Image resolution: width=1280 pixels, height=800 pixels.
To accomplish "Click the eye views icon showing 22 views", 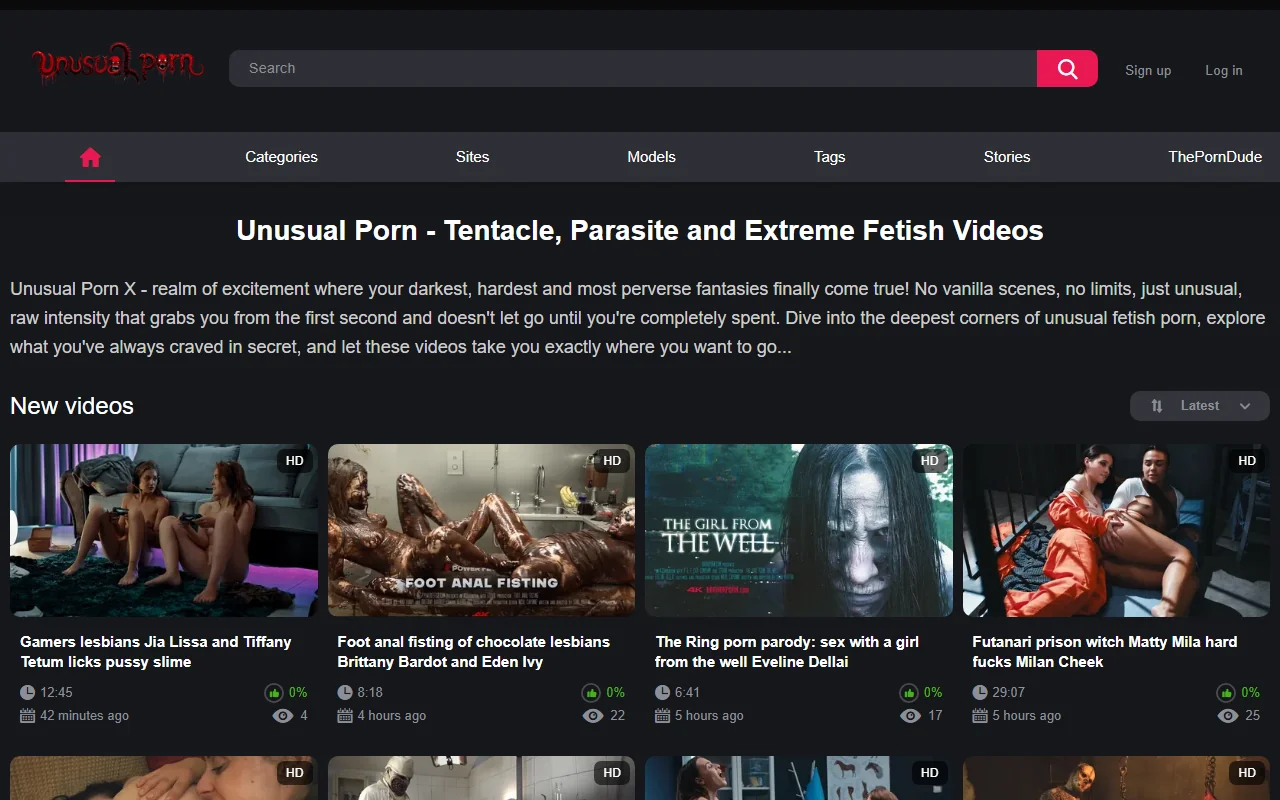I will 592,716.
